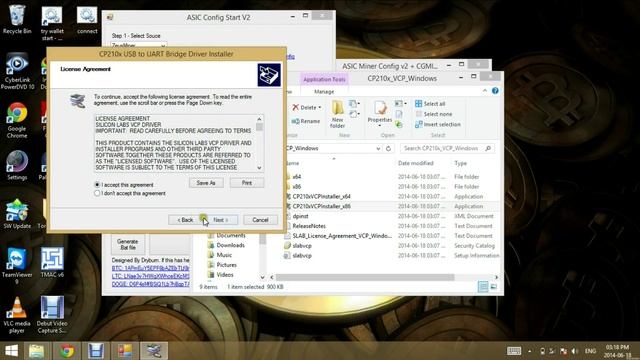The height and width of the screenshot is (360, 640).
Task: Open the touch keyboard tray icon
Action: (514, 351)
